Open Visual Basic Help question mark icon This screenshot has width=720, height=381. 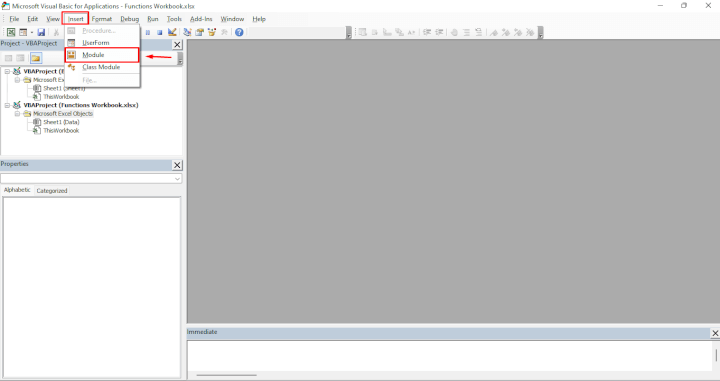click(x=239, y=32)
